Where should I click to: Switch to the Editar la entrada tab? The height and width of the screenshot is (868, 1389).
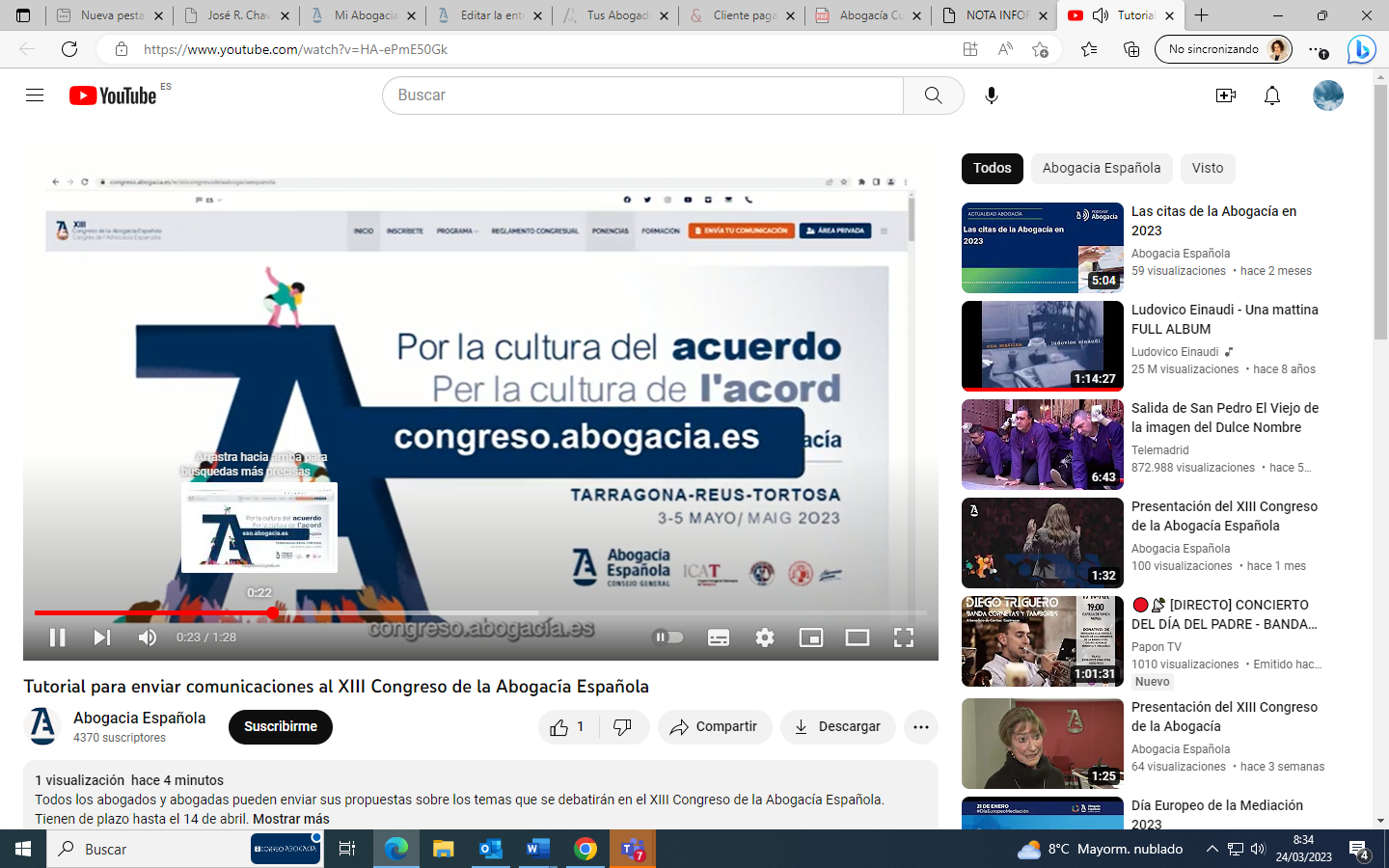point(489,15)
